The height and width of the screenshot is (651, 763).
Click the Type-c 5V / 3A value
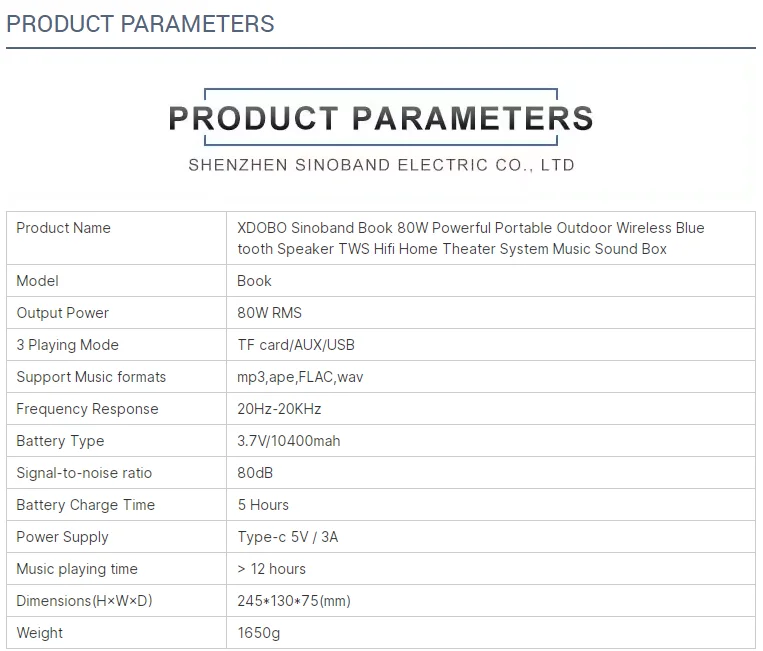pos(288,537)
